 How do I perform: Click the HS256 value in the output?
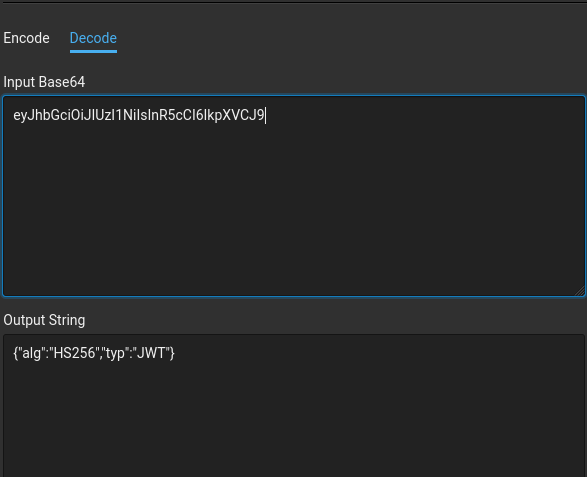(x=74, y=353)
